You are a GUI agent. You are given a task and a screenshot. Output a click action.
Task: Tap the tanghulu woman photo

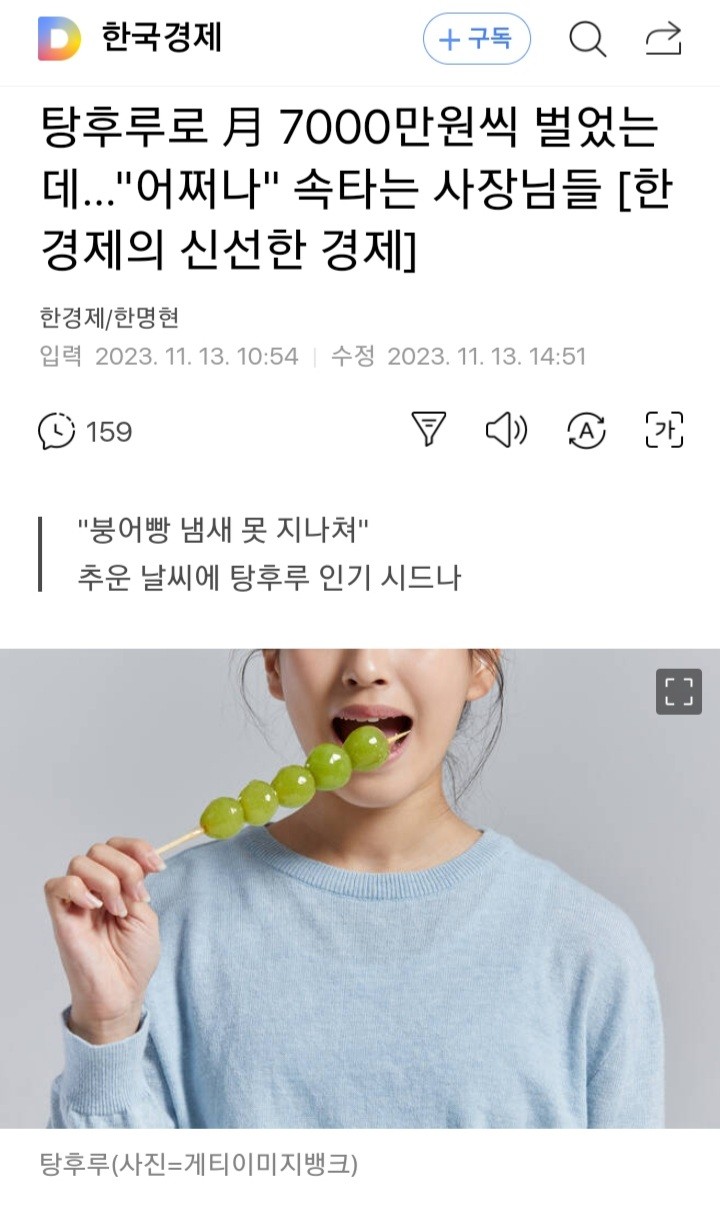click(x=360, y=889)
